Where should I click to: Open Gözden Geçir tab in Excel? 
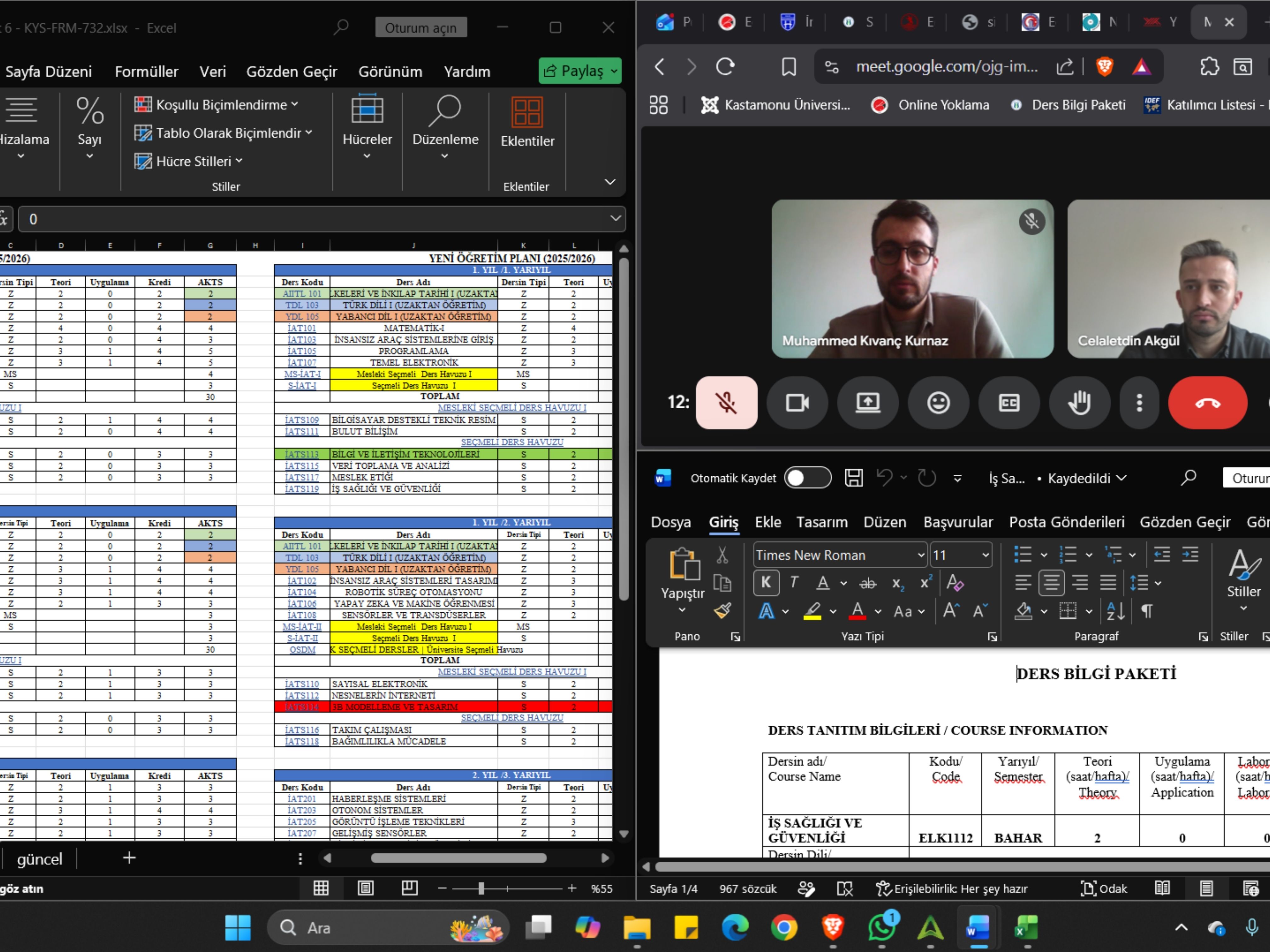tap(292, 71)
